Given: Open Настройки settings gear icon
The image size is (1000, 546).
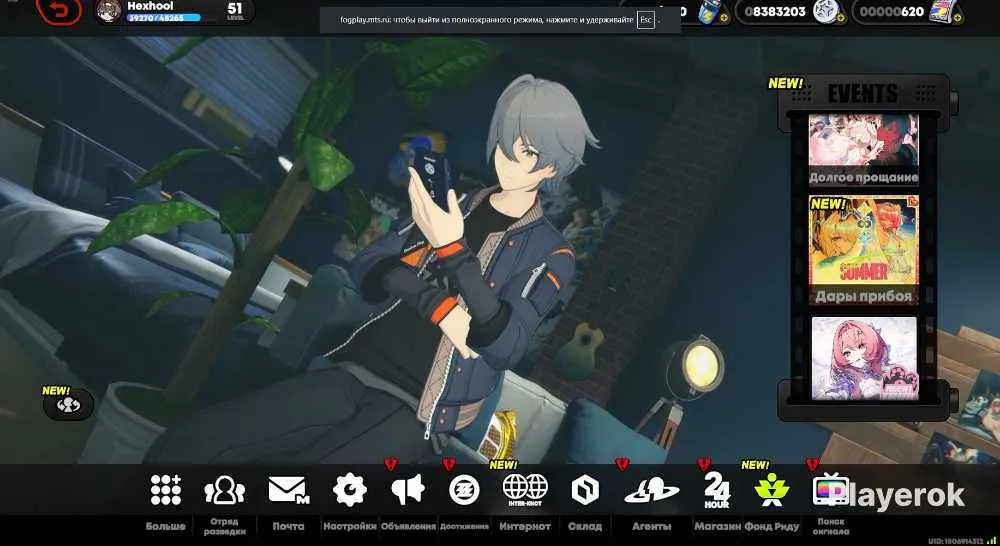Looking at the screenshot, I should [x=349, y=490].
